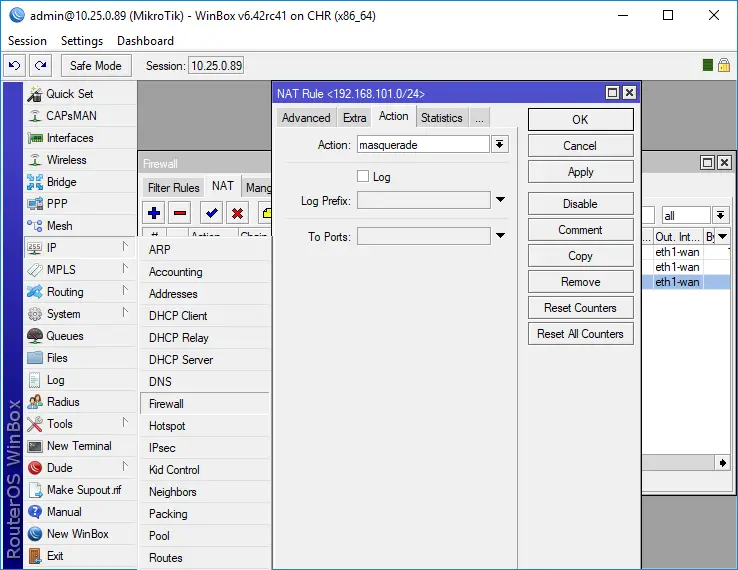Viewport: 738px width, 570px height.
Task: Click the Comment button
Action: pos(580,230)
